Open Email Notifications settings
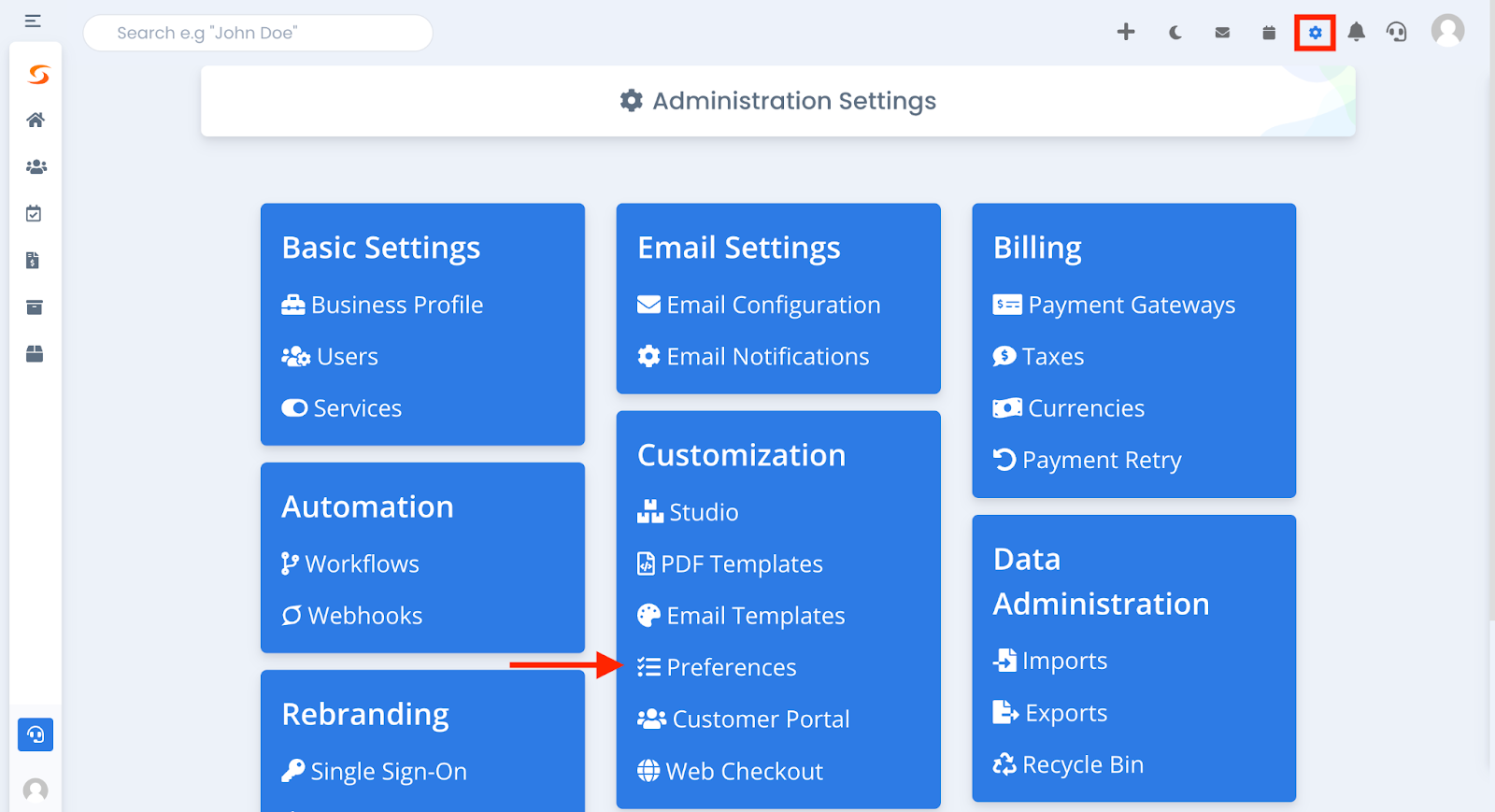The width and height of the screenshot is (1495, 812). [753, 357]
